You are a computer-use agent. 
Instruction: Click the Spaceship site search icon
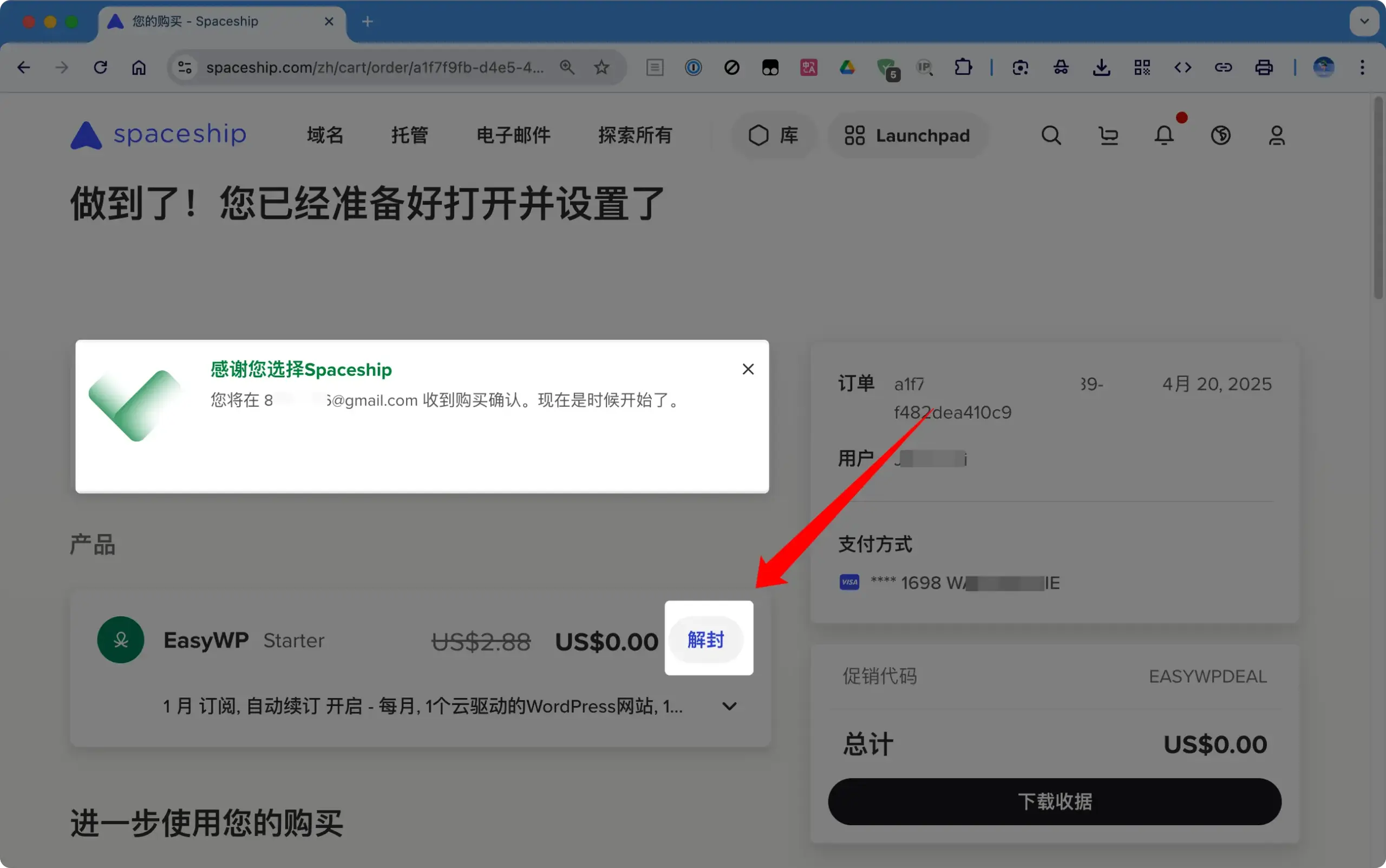coord(1051,135)
